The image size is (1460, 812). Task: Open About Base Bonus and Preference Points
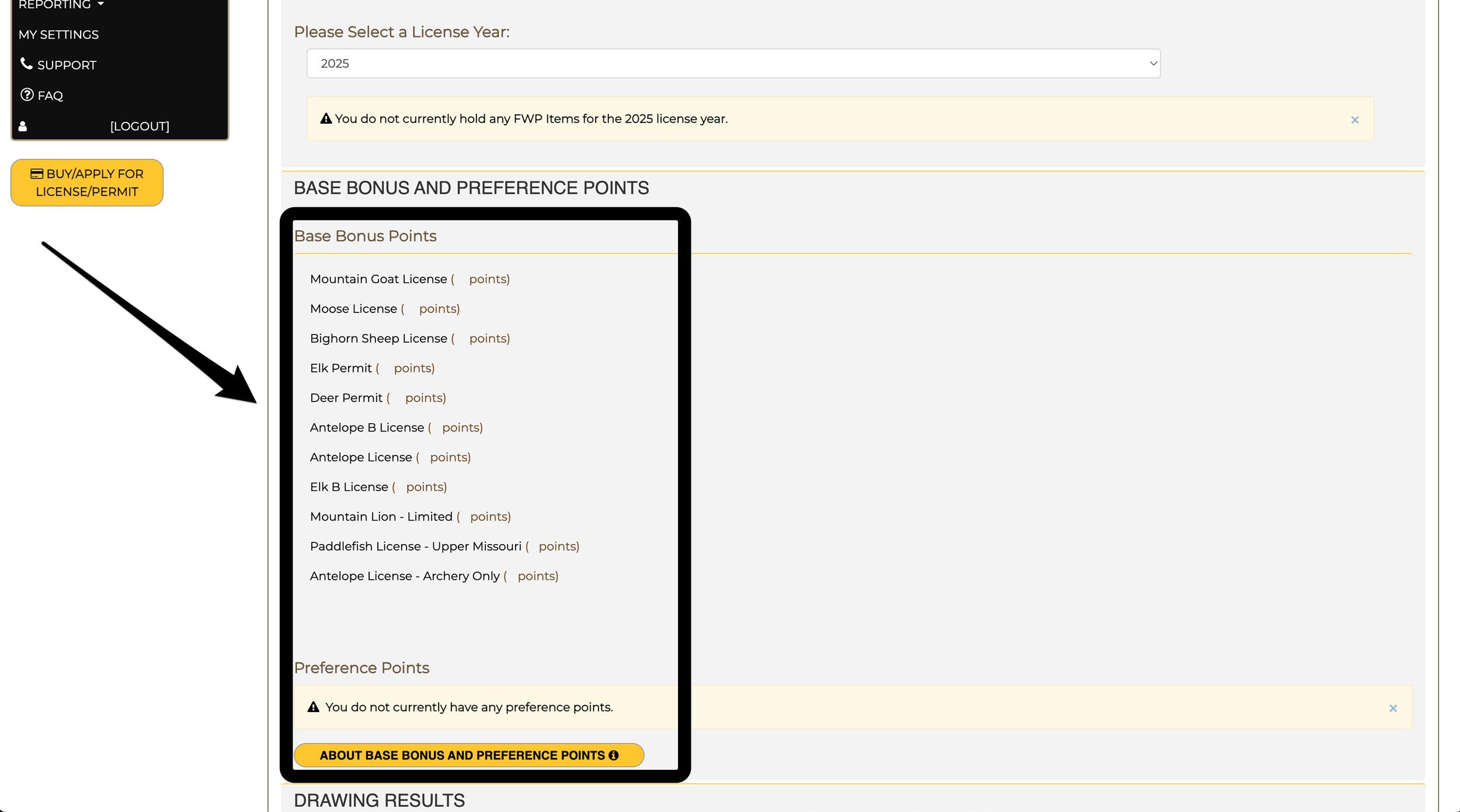coord(468,755)
